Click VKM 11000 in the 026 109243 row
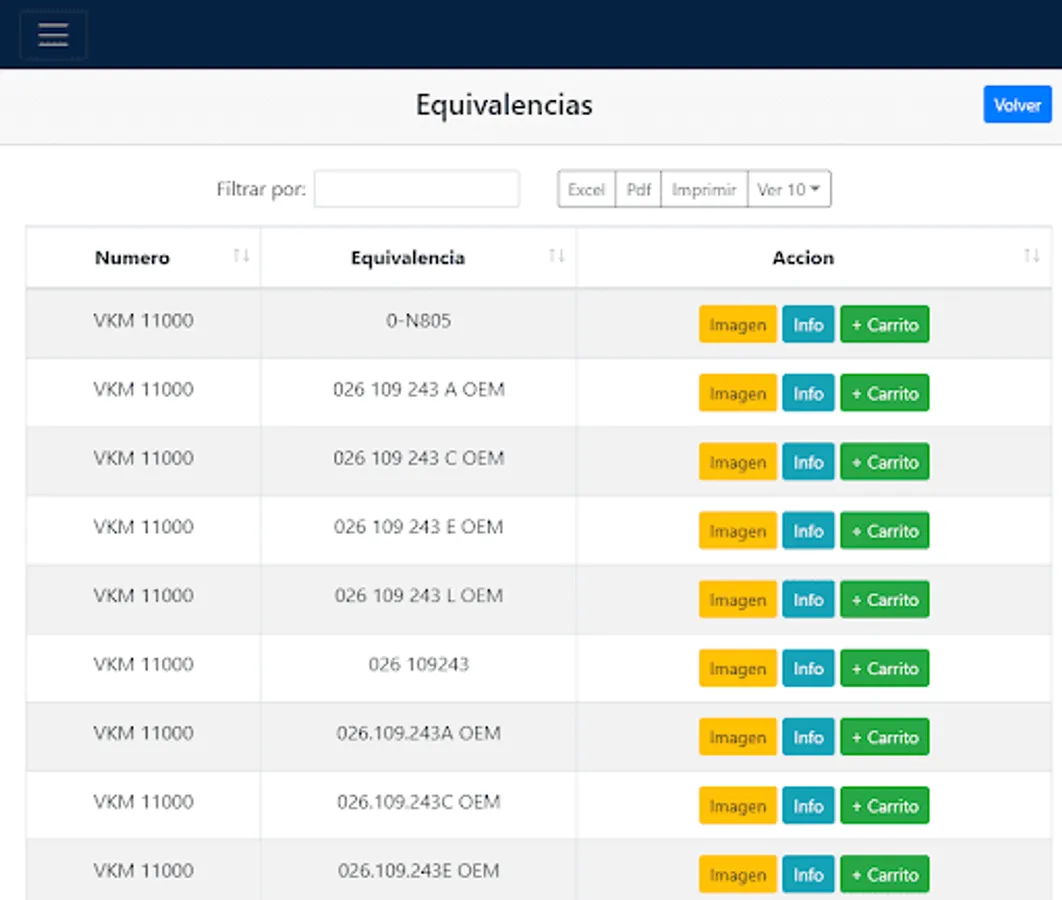The height and width of the screenshot is (900, 1062). point(144,664)
